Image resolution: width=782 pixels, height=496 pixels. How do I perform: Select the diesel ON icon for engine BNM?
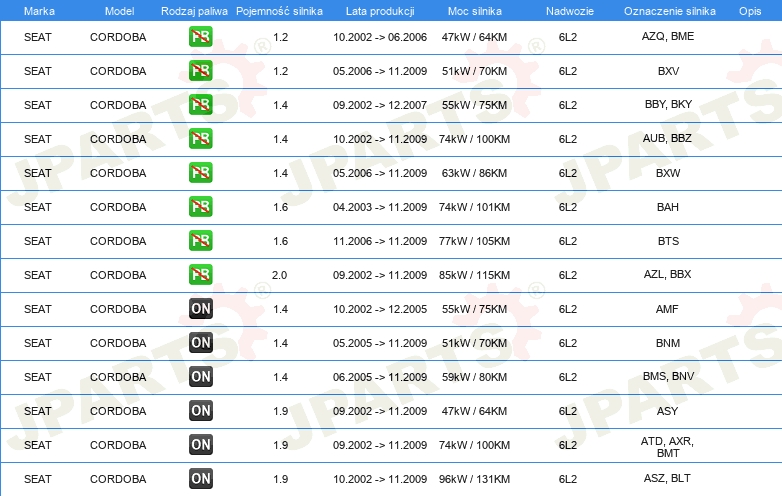(x=200, y=343)
